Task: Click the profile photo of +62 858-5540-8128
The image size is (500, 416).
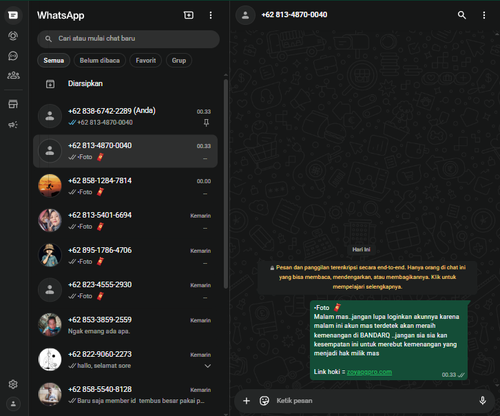Action: (50, 394)
